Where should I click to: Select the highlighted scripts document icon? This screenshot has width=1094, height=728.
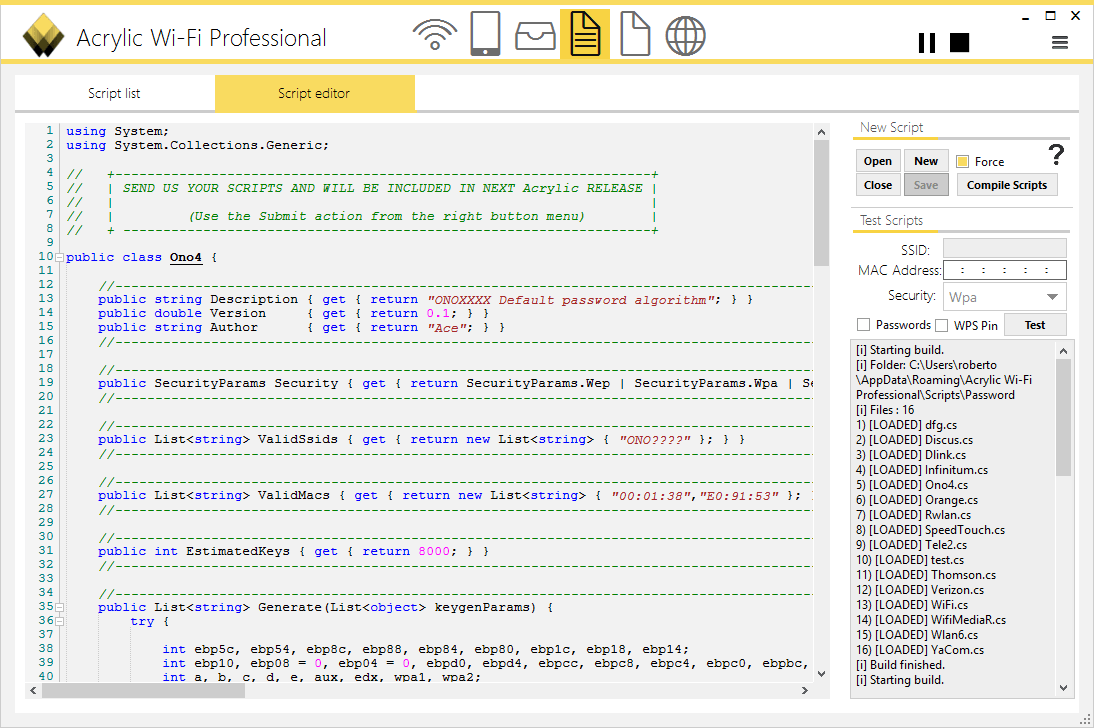(585, 34)
